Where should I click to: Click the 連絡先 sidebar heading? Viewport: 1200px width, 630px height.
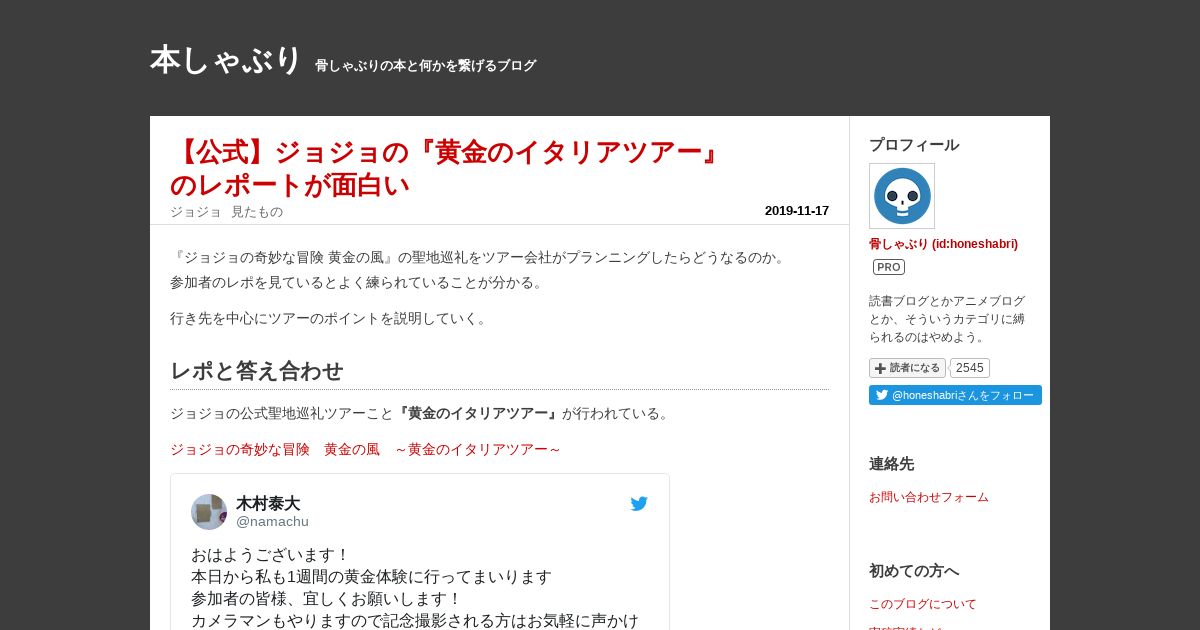pos(891,464)
